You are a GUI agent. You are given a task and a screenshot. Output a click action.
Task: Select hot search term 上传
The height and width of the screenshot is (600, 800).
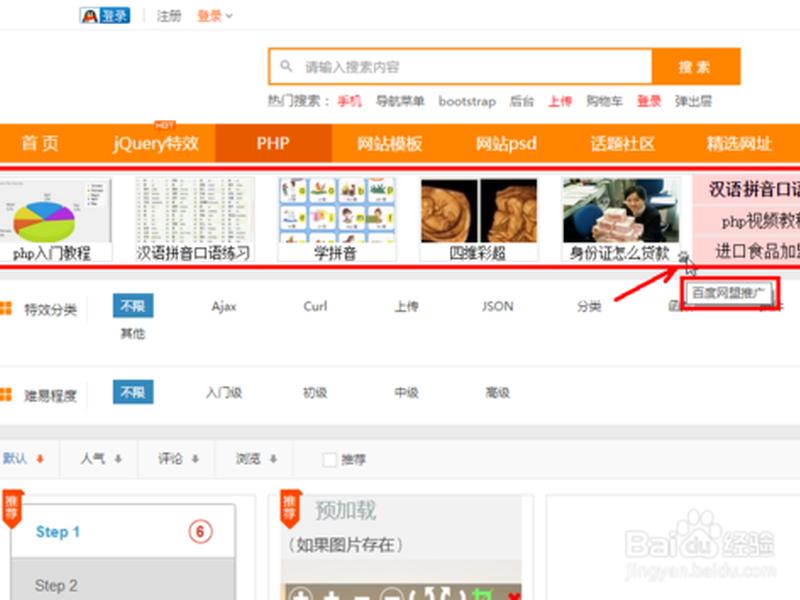coord(560,101)
